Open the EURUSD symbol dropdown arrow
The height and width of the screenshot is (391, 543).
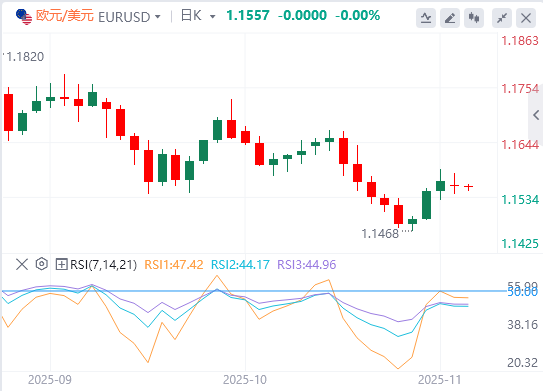[x=158, y=17]
